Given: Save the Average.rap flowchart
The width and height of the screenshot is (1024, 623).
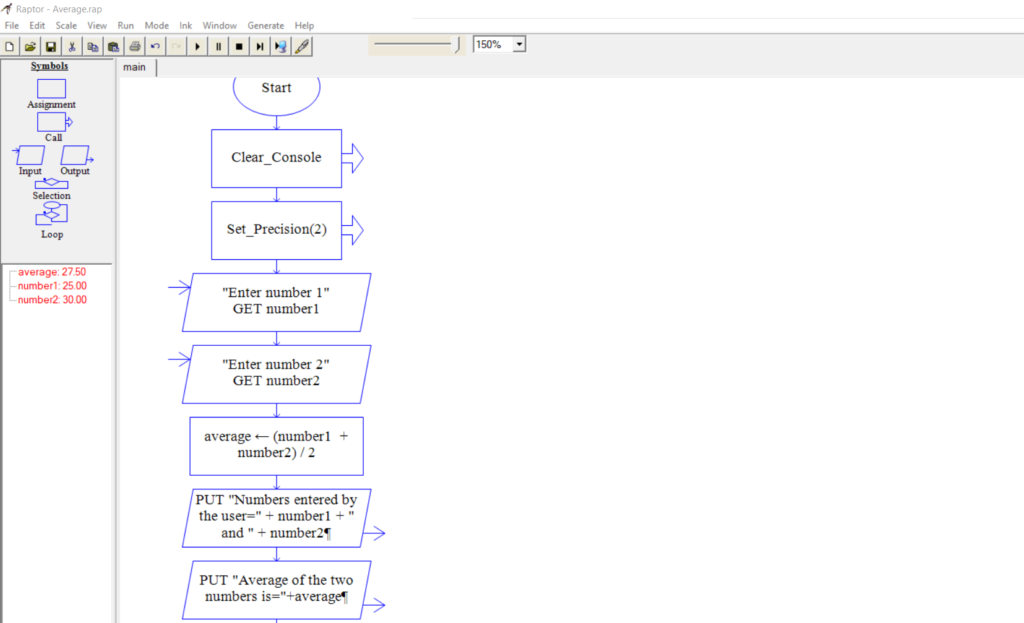Looking at the screenshot, I should tap(51, 45).
